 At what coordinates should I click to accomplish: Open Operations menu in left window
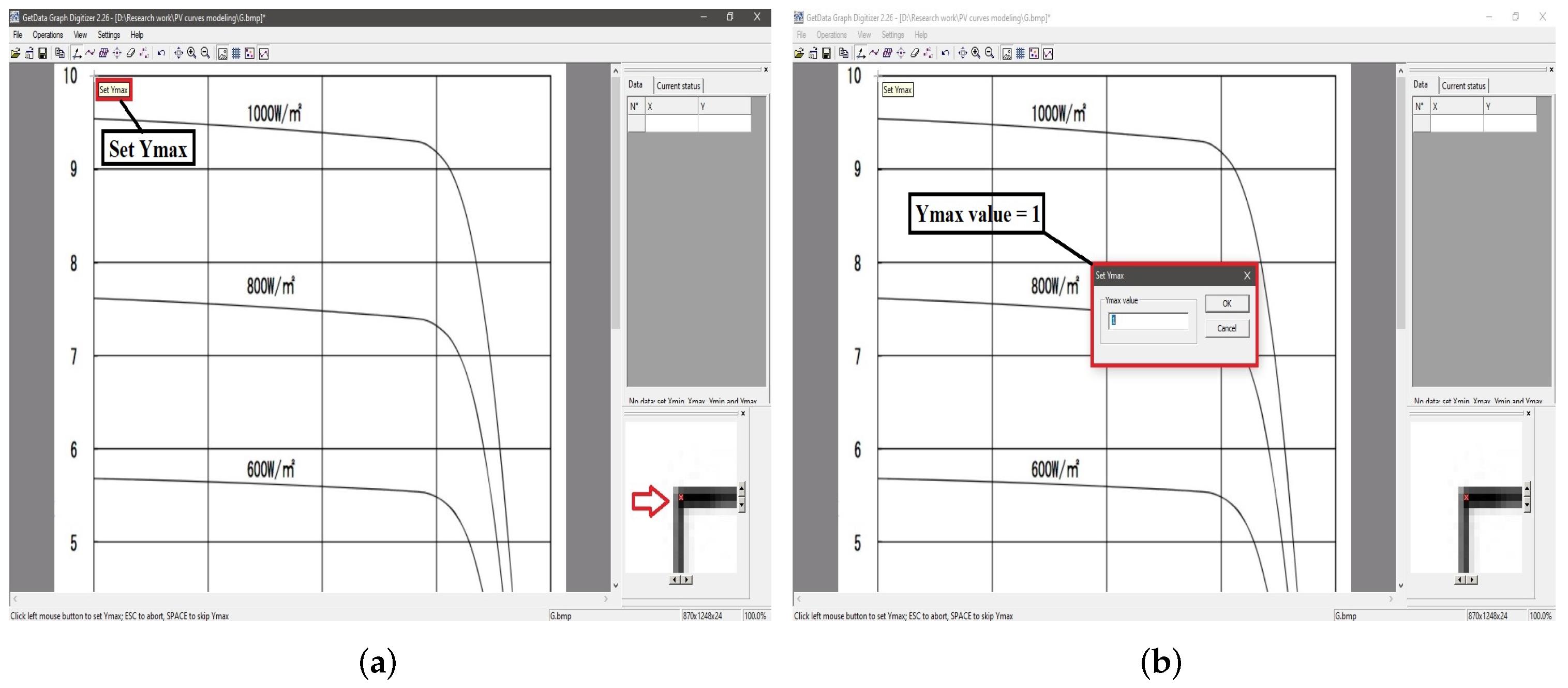click(48, 35)
